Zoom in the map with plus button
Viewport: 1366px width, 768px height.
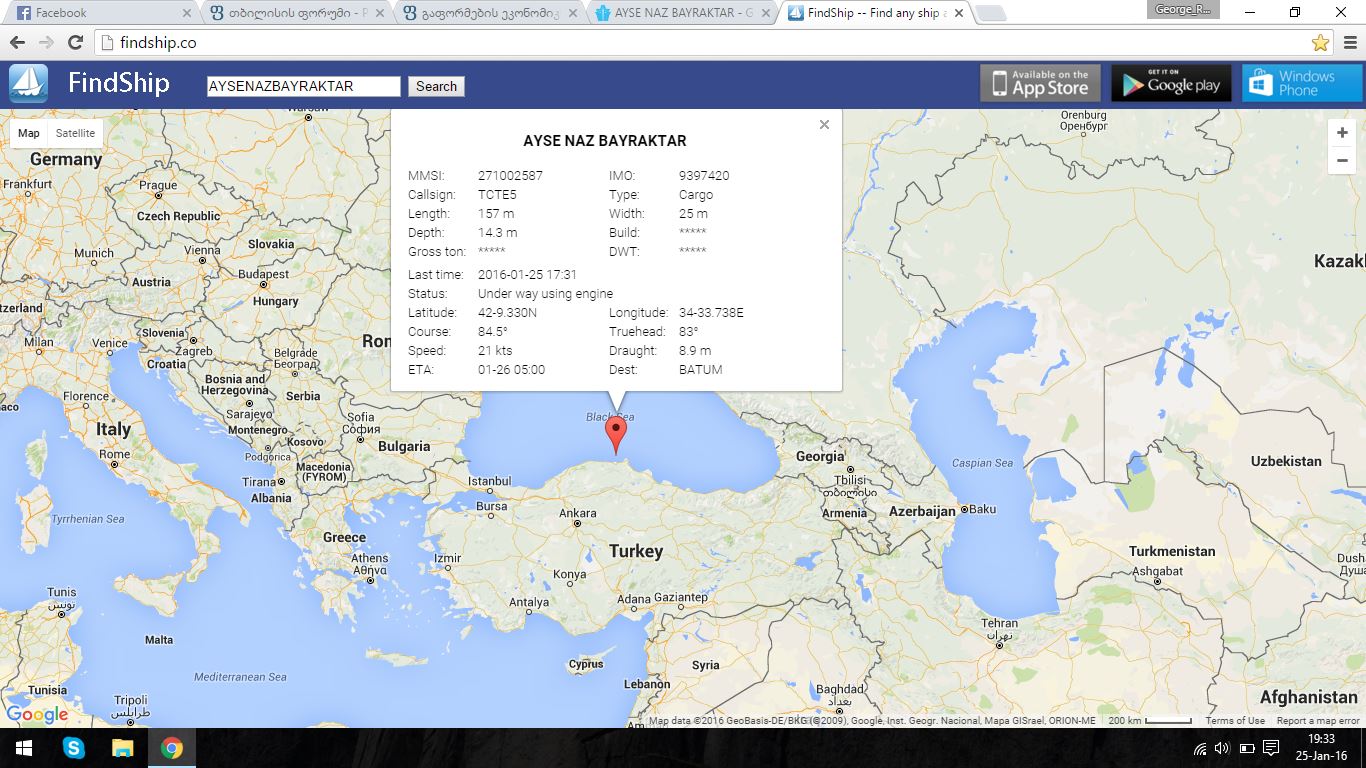[1342, 133]
